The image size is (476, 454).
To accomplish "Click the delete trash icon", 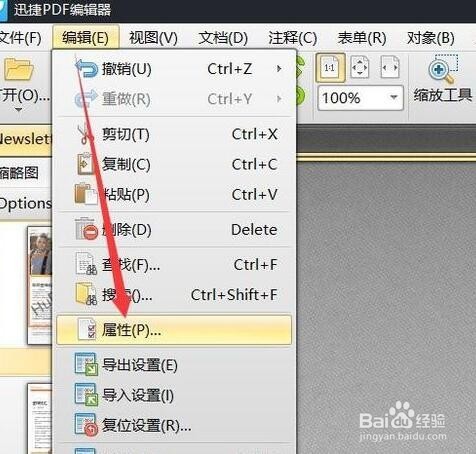I will (86, 229).
